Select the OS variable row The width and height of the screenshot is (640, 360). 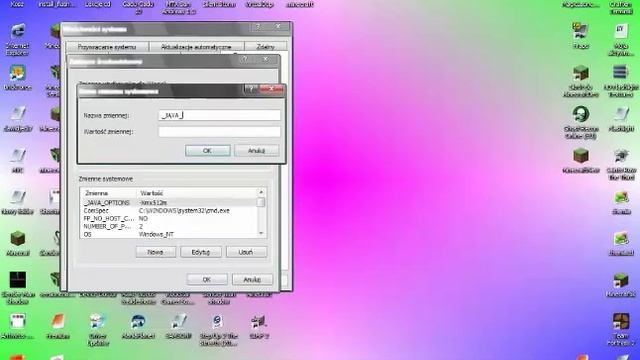click(x=169, y=234)
